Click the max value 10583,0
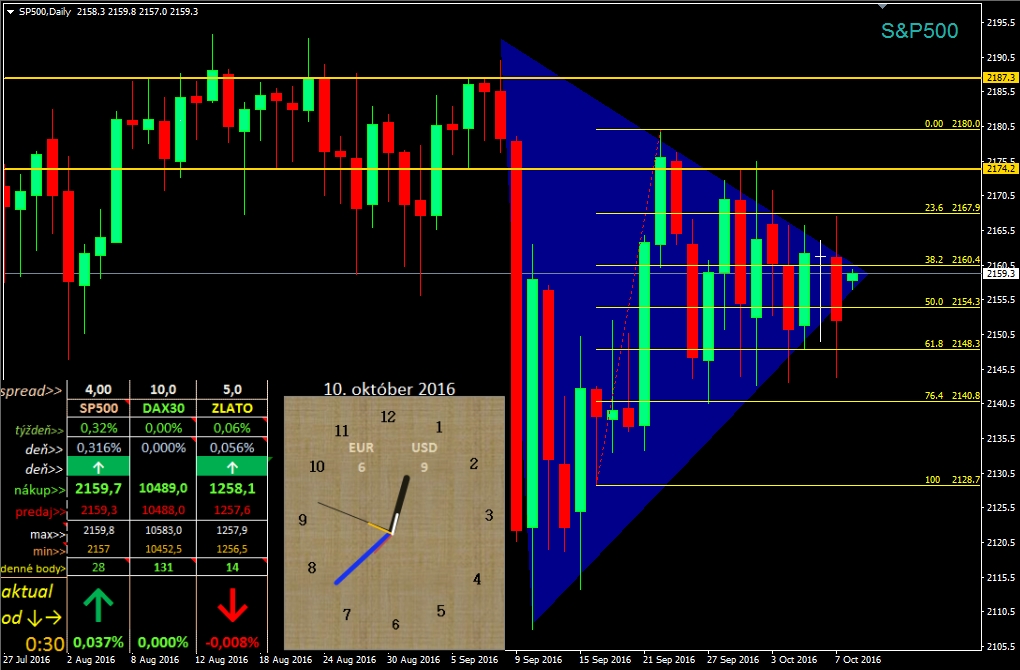The image size is (1020, 670). (x=163, y=530)
